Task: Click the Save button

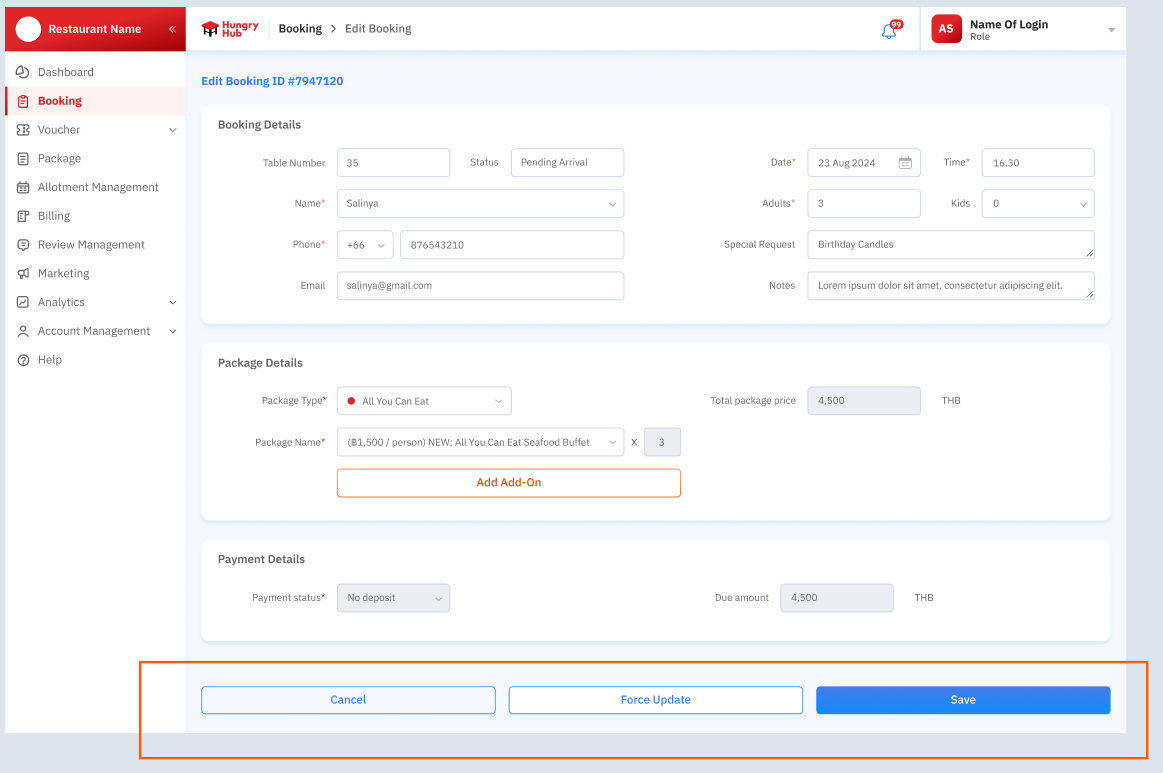Action: [962, 700]
